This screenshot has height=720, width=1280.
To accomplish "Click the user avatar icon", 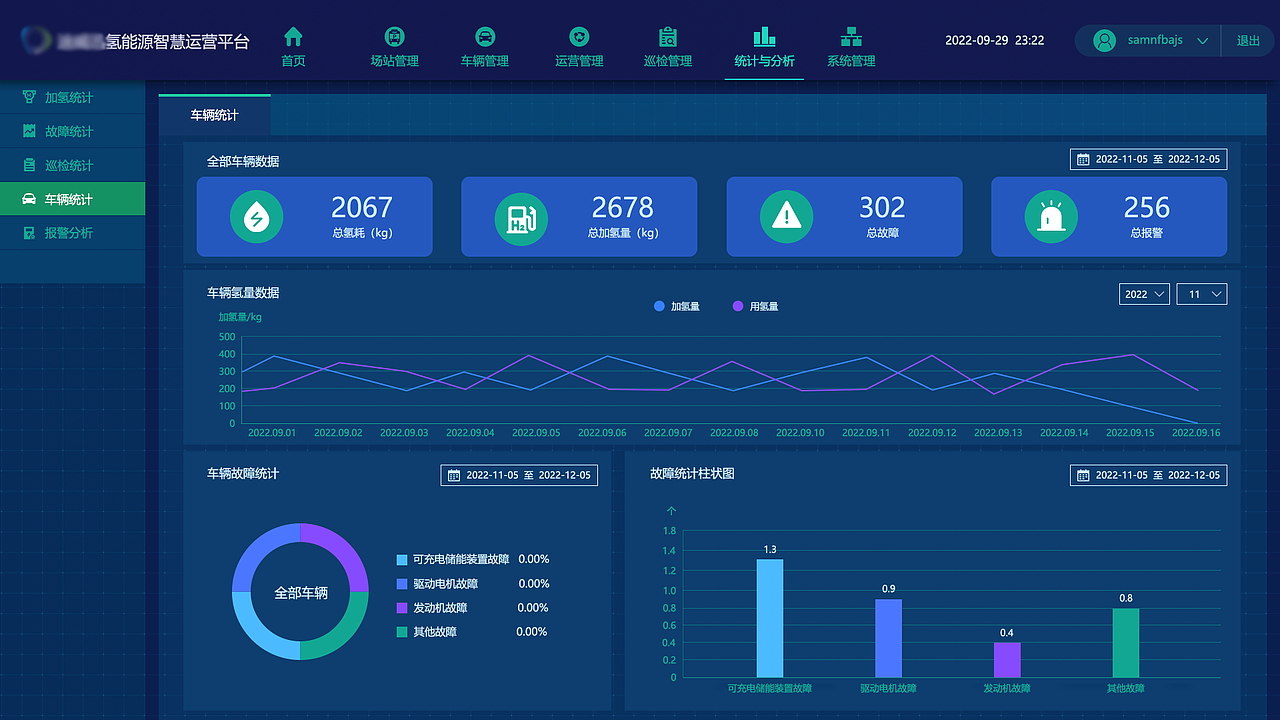I will click(1104, 41).
